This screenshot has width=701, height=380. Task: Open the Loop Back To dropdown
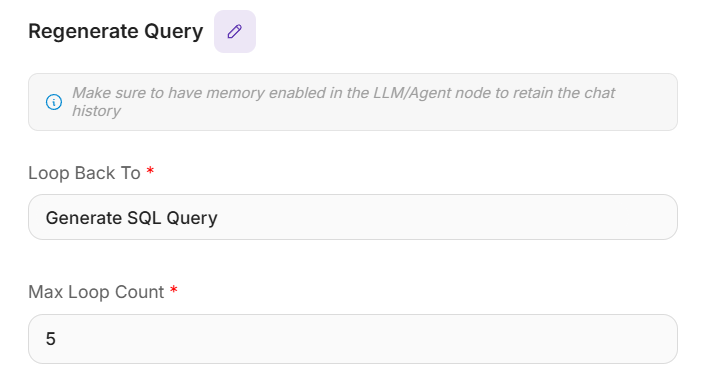(353, 217)
